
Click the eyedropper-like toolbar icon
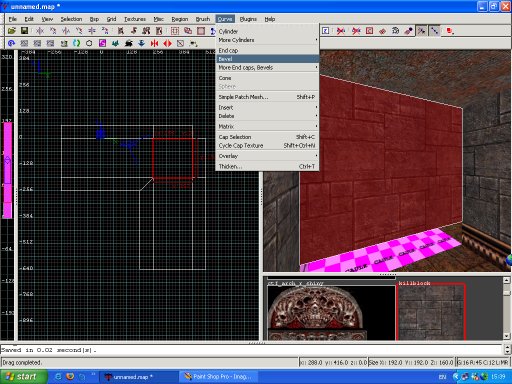(x=408, y=31)
